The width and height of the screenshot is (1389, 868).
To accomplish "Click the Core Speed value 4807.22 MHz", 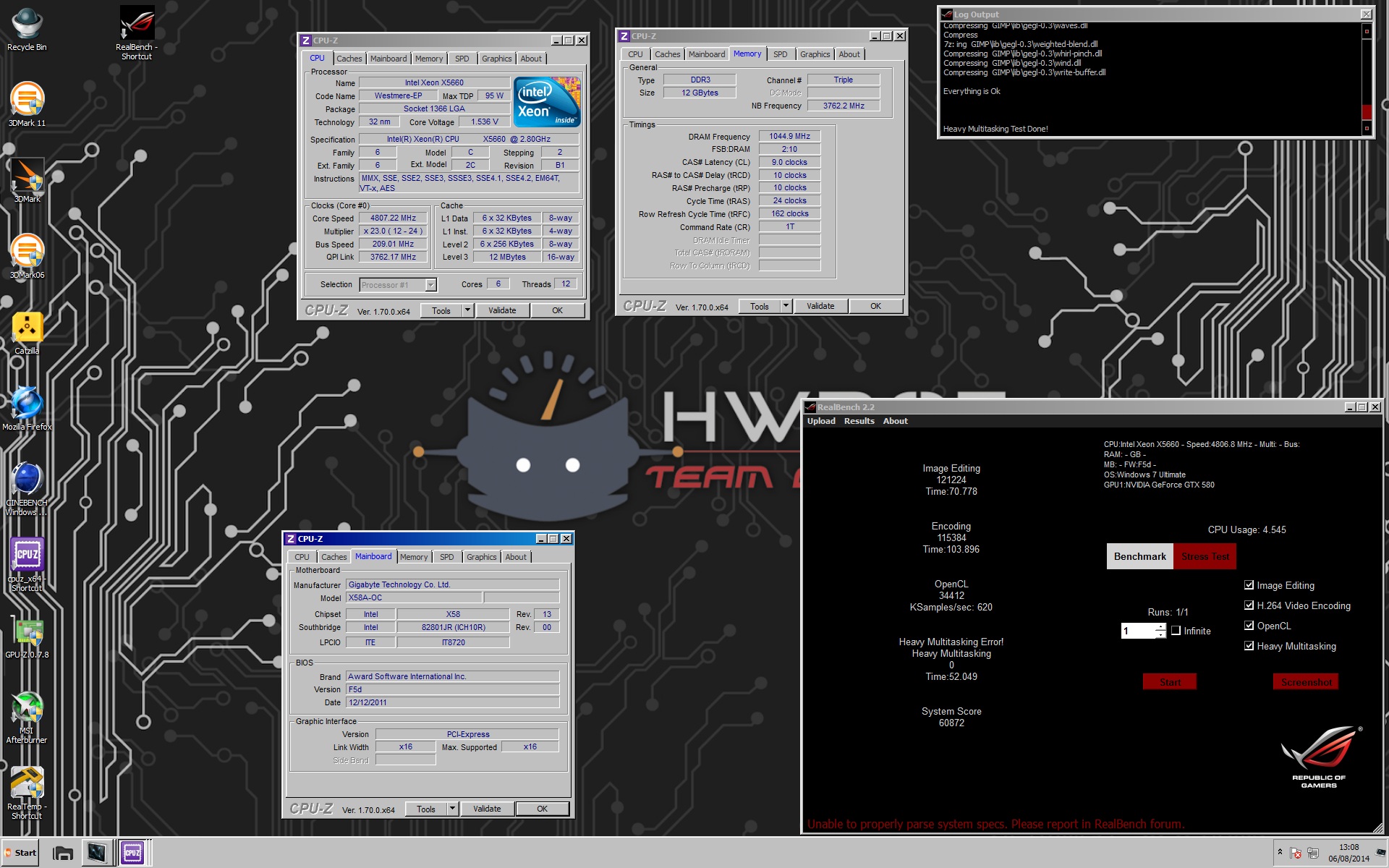I will [x=393, y=218].
